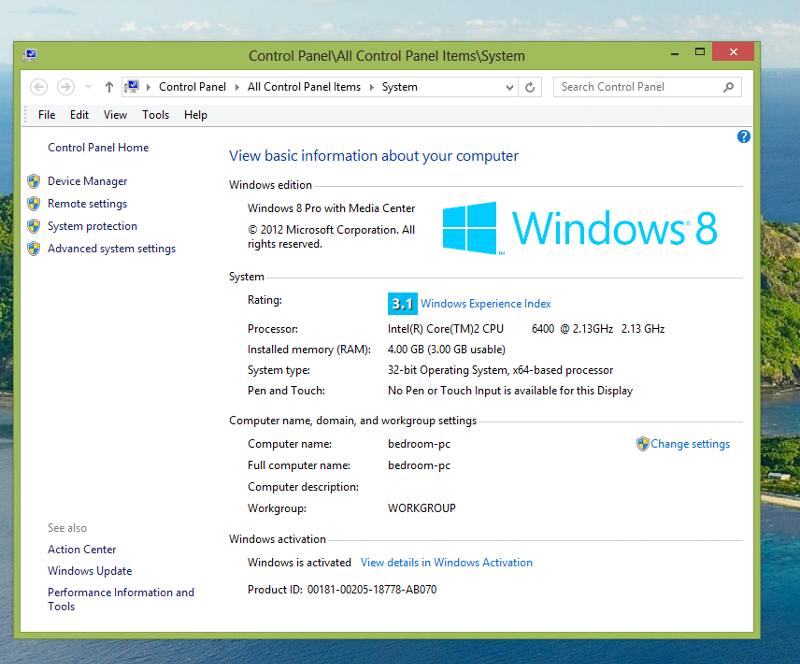Viewport: 800px width, 664px height.
Task: Open Performance Information and Tools
Action: pos(121,599)
